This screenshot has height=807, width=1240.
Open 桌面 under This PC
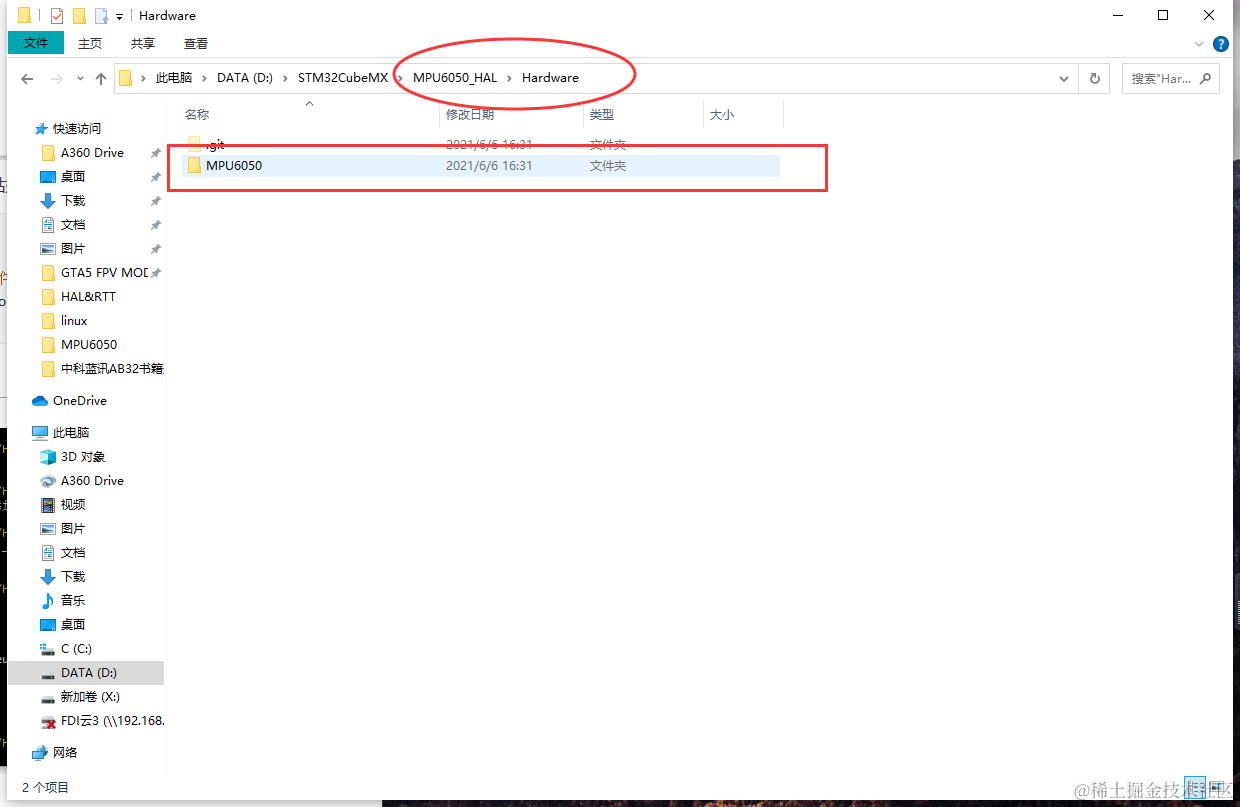(x=72, y=625)
